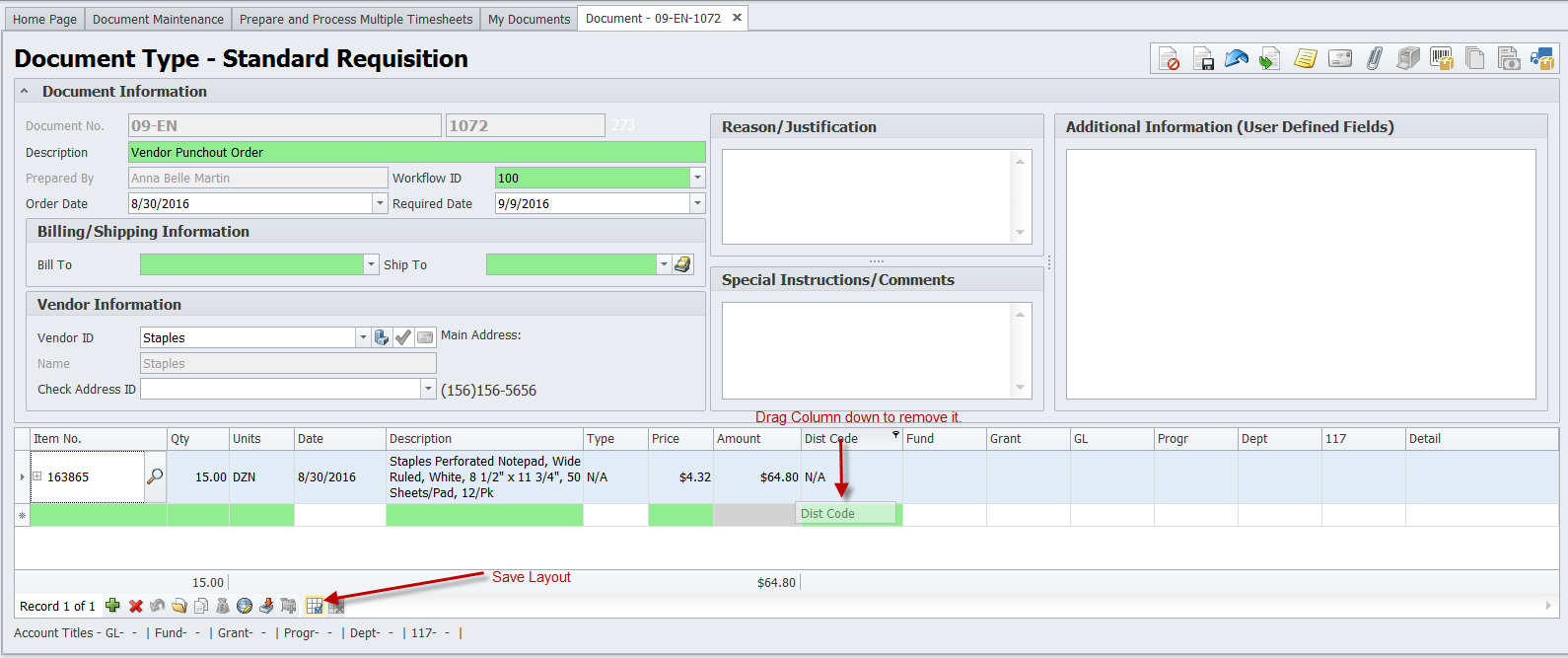1568x658 pixels.
Task: Click the save document floppy disk icon
Action: 1203,59
